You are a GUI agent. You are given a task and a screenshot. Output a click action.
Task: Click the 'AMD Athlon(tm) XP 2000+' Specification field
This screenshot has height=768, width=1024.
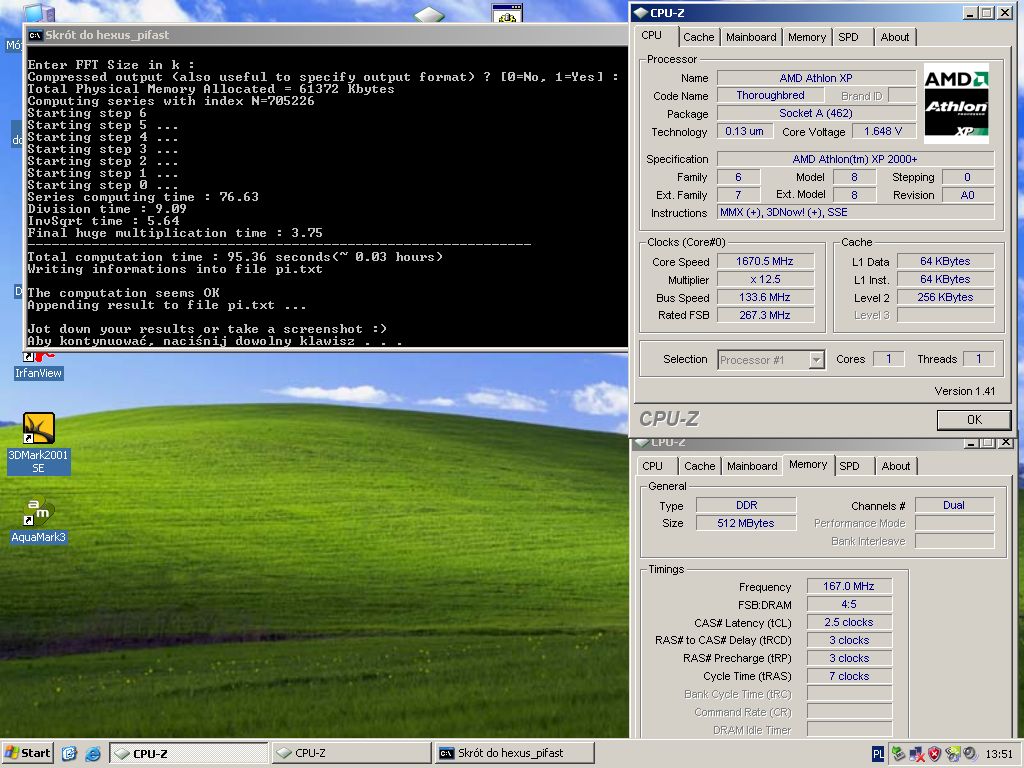click(x=855, y=159)
